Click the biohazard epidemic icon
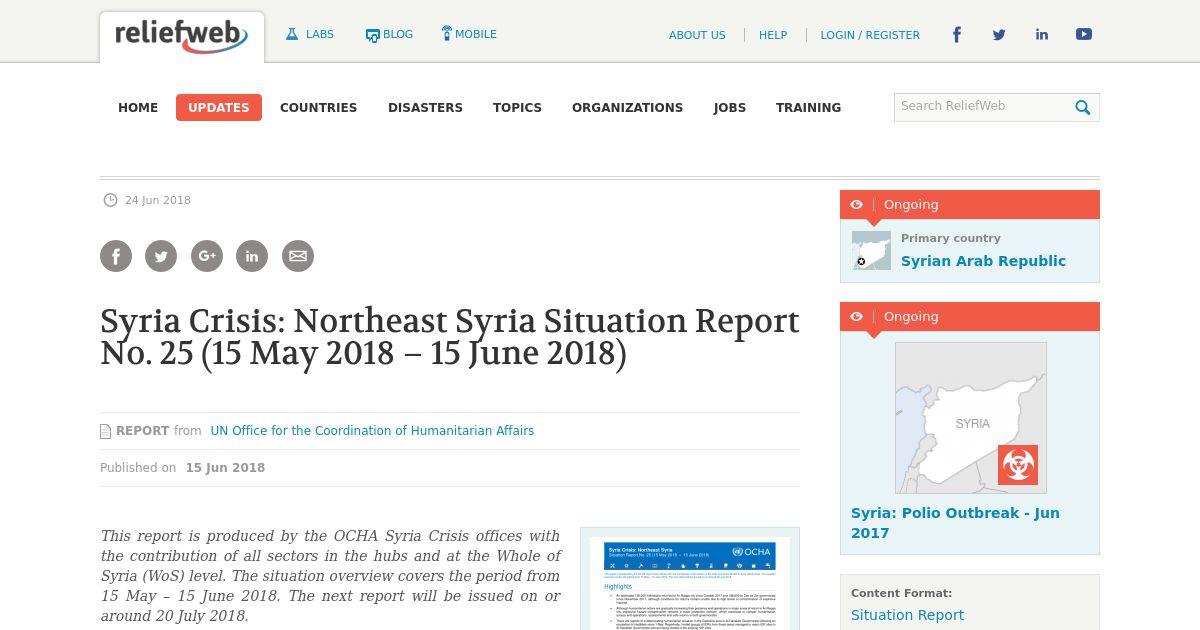The image size is (1200, 630). 1018,465
